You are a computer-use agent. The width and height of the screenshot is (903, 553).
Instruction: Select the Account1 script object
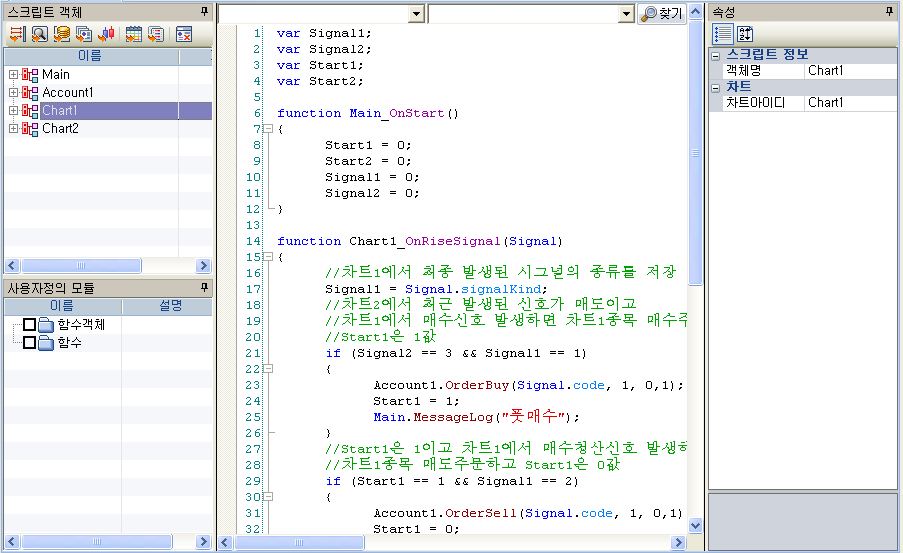pyautogui.click(x=67, y=93)
